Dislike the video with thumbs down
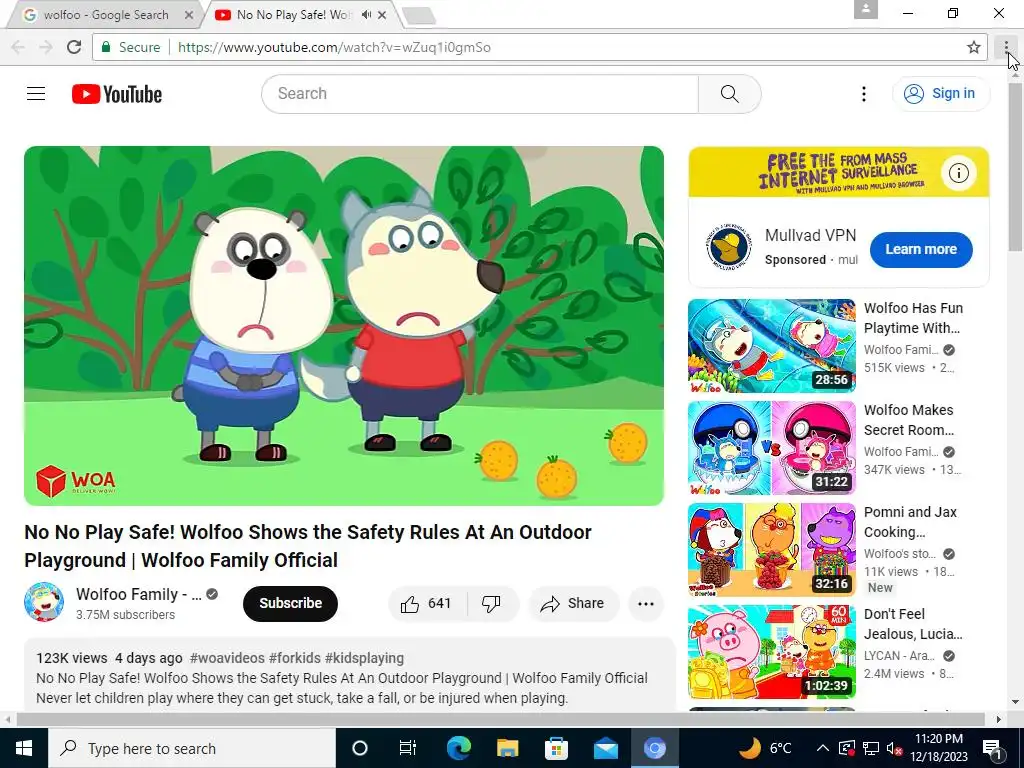The height and width of the screenshot is (768, 1024). [492, 603]
